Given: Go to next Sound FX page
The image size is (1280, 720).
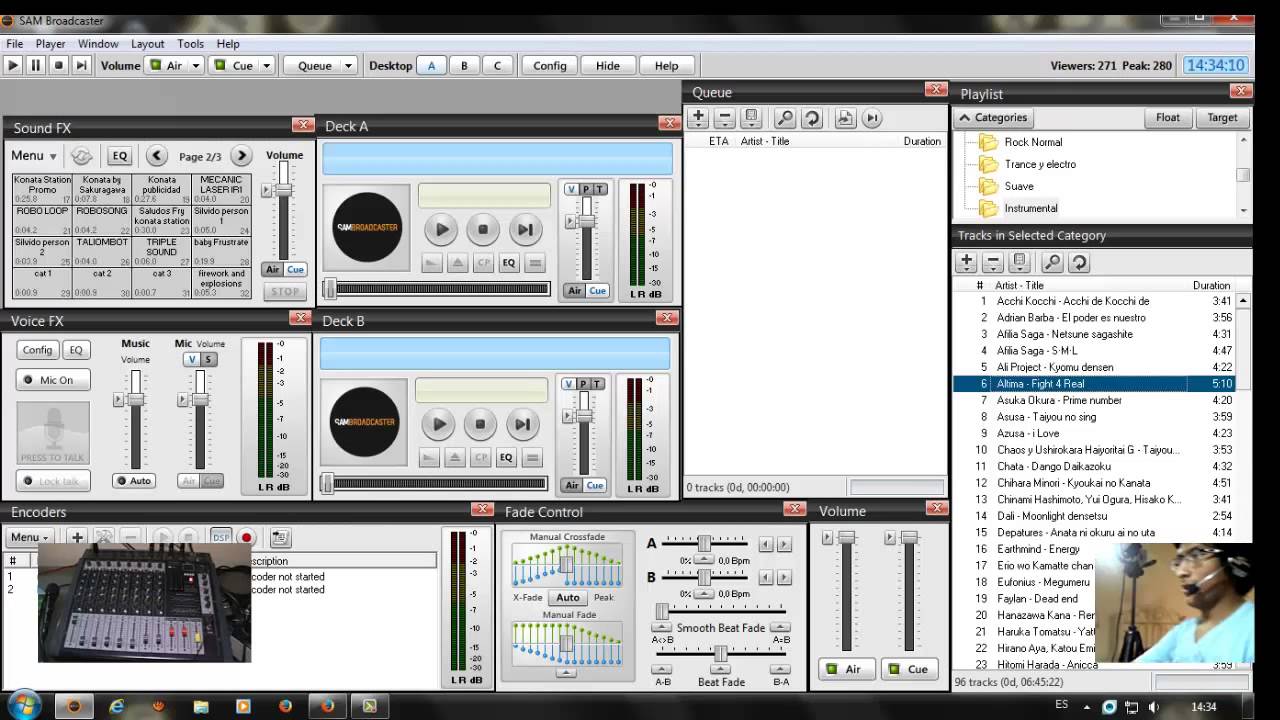Looking at the screenshot, I should tap(241, 156).
